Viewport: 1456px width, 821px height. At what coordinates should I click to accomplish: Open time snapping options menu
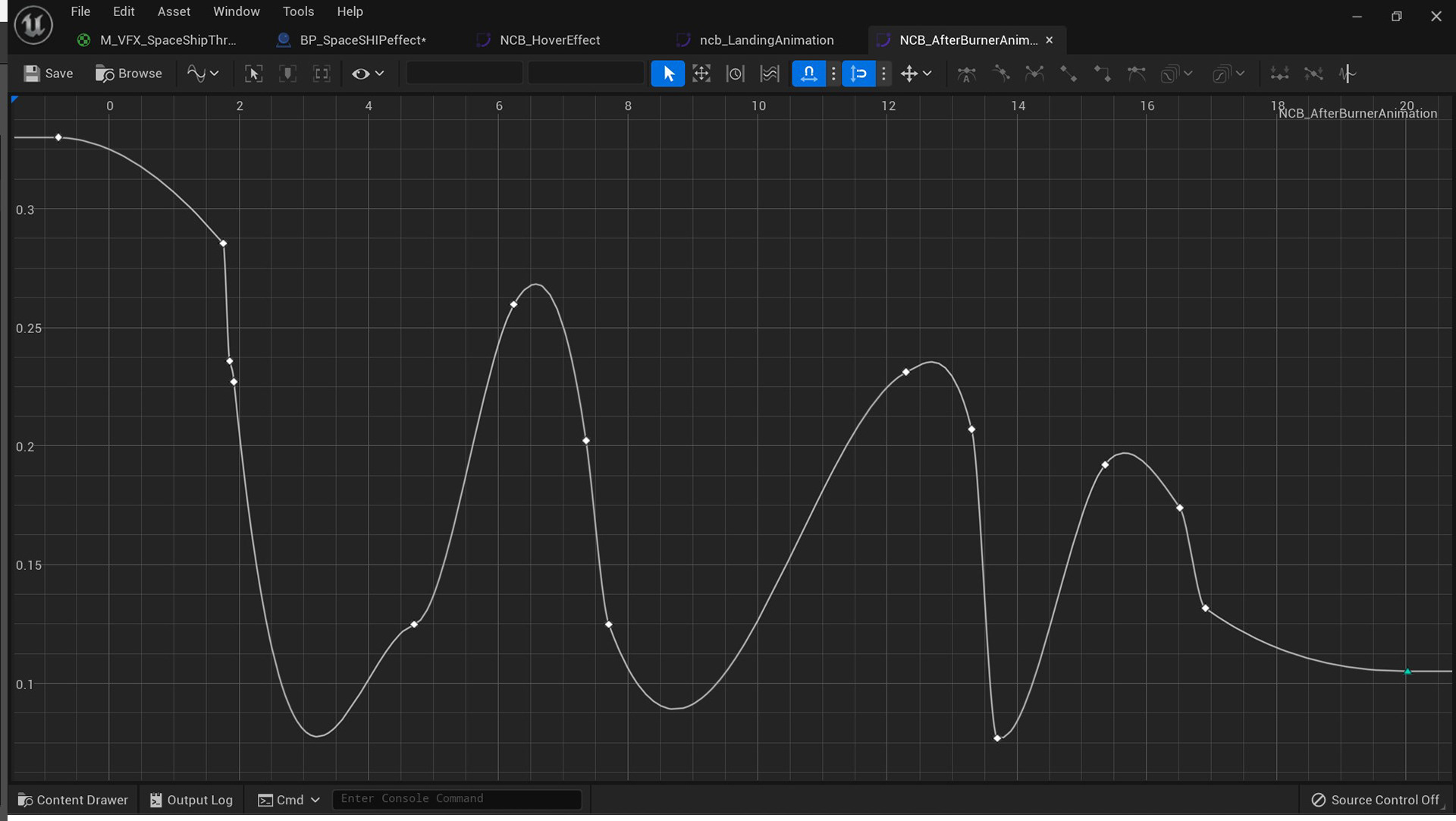click(x=833, y=74)
